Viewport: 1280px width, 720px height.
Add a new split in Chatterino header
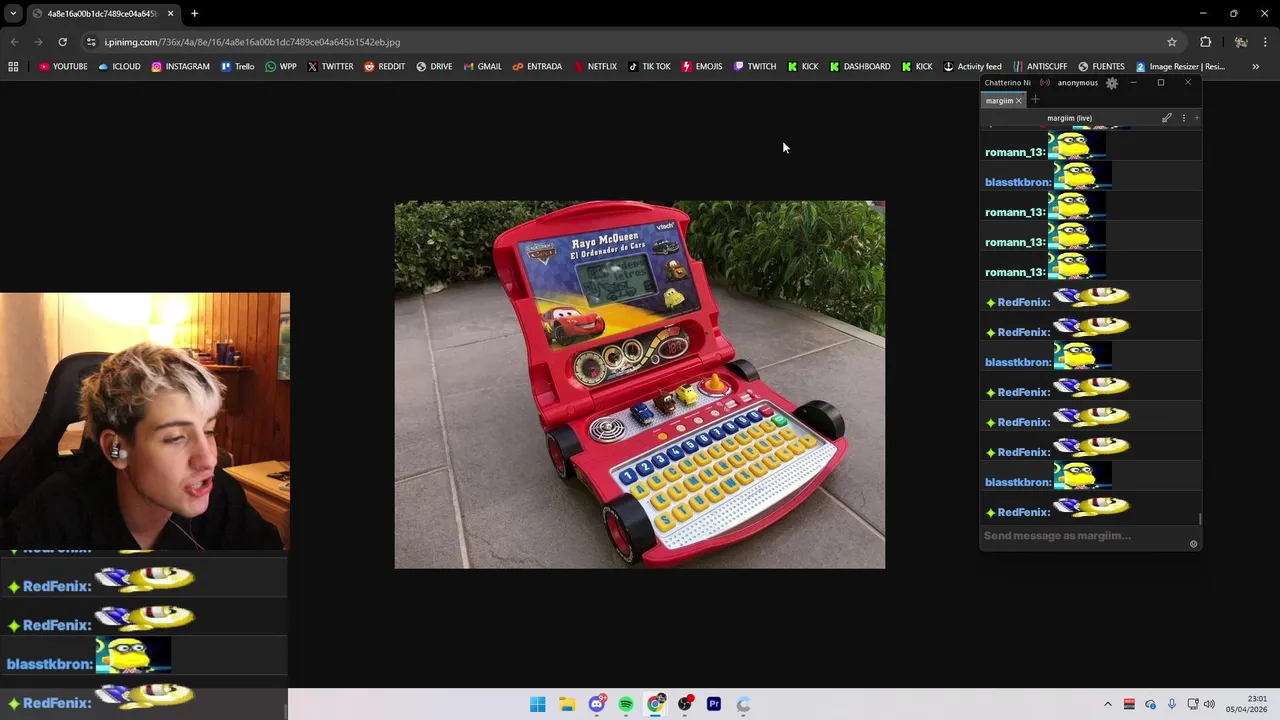[x=1196, y=118]
